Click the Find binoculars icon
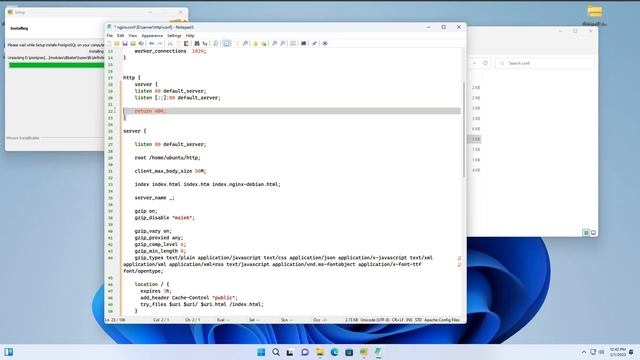 [197, 43]
